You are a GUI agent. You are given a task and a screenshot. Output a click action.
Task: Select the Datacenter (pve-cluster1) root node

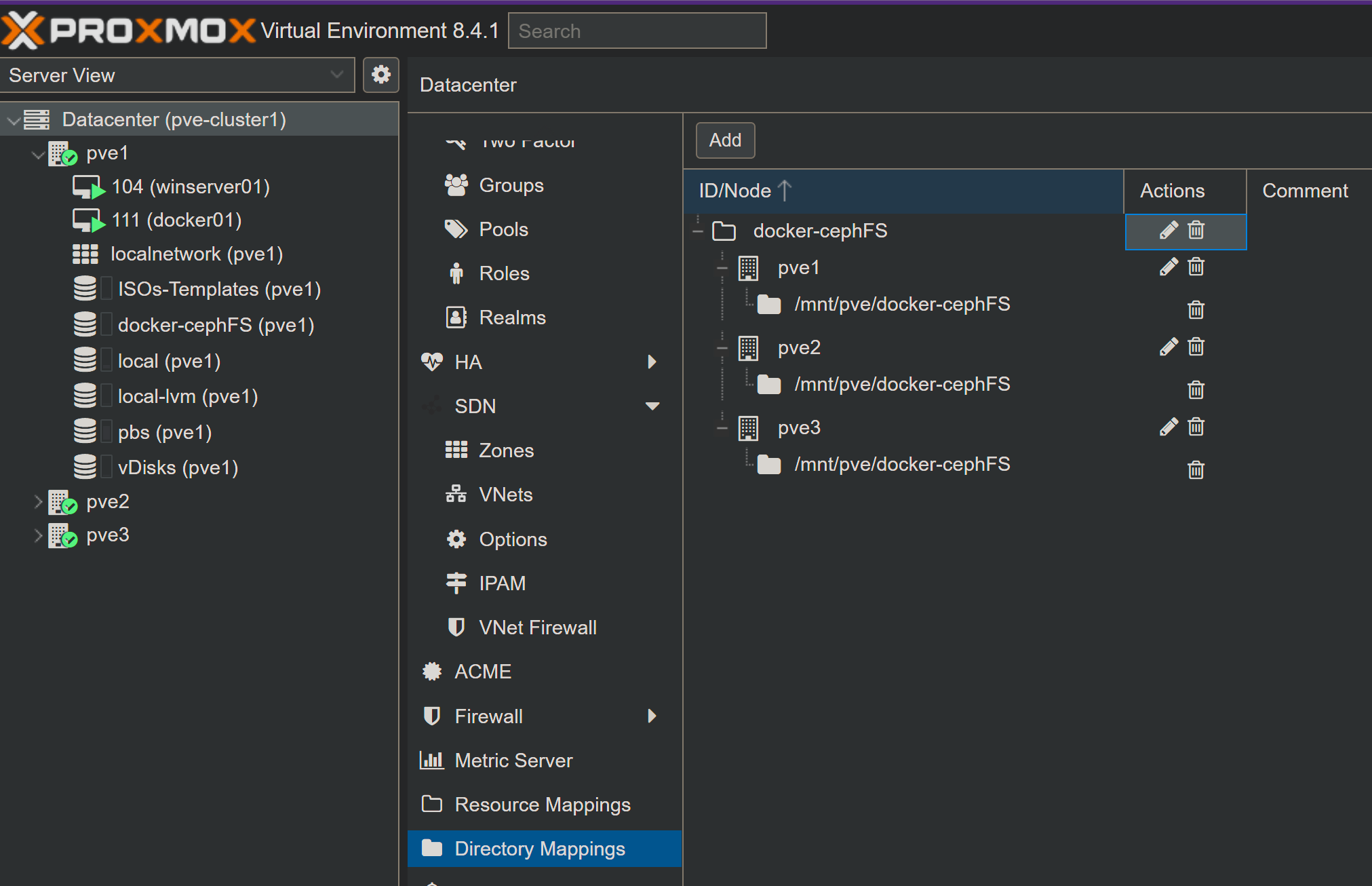point(174,119)
